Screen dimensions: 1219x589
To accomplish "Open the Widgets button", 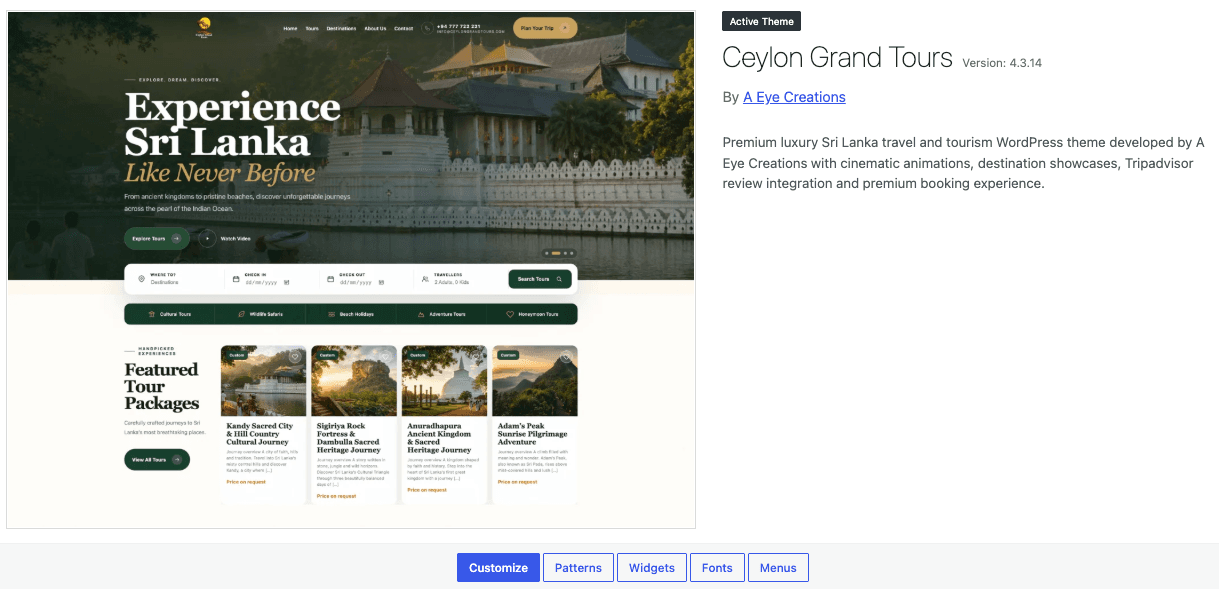I will (x=652, y=567).
